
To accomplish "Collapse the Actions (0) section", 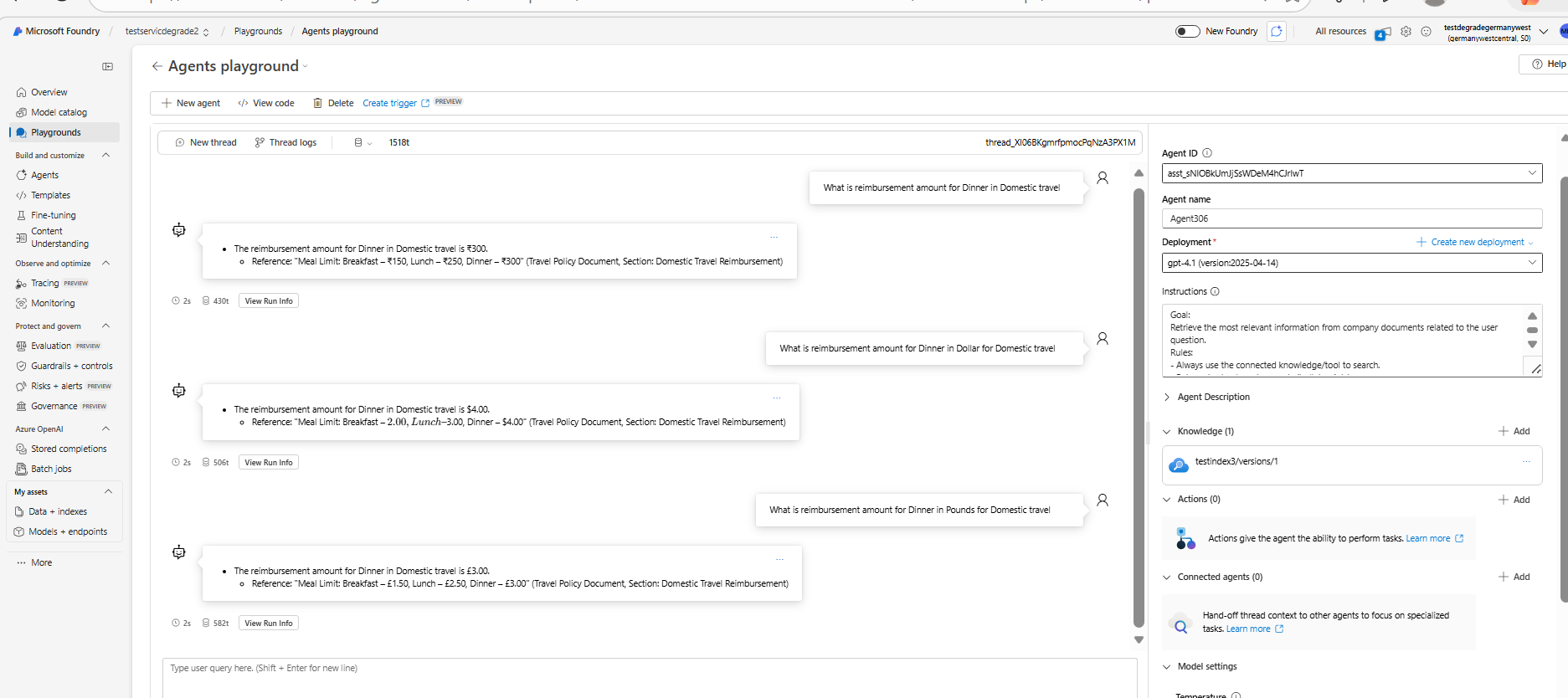I will pos(1166,500).
